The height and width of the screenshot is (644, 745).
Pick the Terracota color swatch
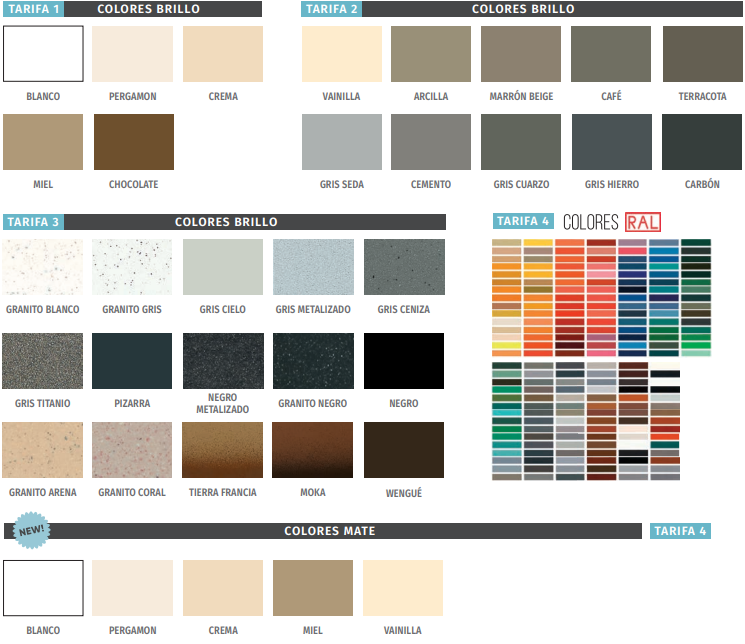pos(702,54)
